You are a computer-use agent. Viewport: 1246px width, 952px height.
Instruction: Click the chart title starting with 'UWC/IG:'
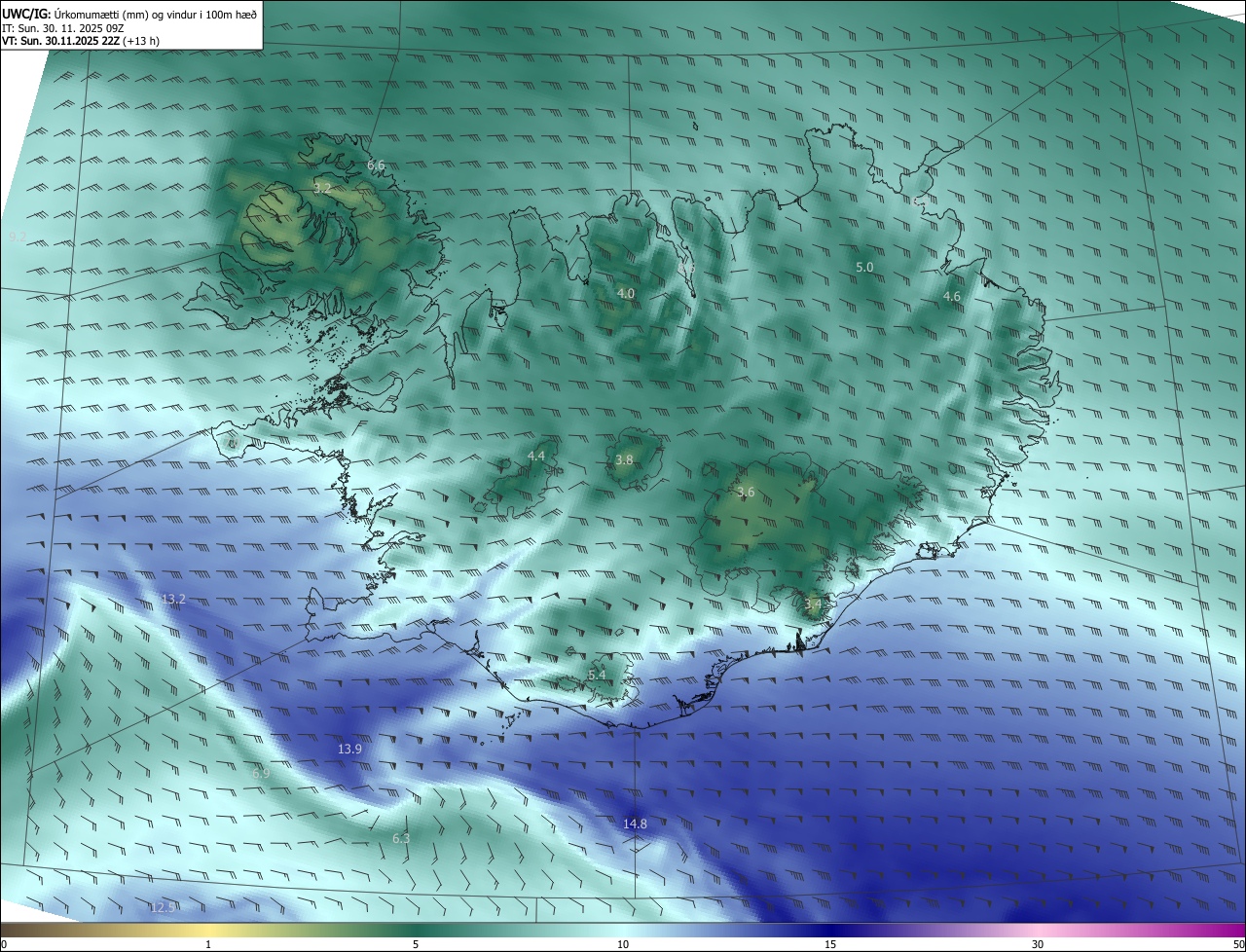point(129,15)
